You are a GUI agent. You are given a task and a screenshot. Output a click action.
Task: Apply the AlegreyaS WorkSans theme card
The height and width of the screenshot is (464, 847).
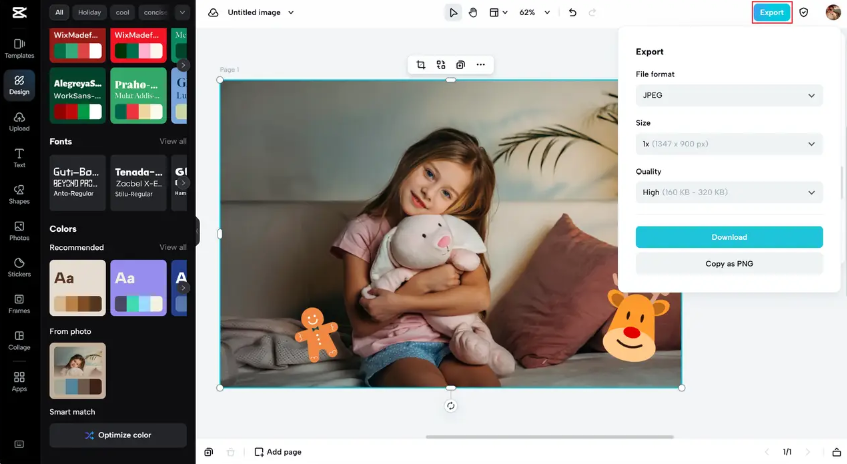pos(78,96)
